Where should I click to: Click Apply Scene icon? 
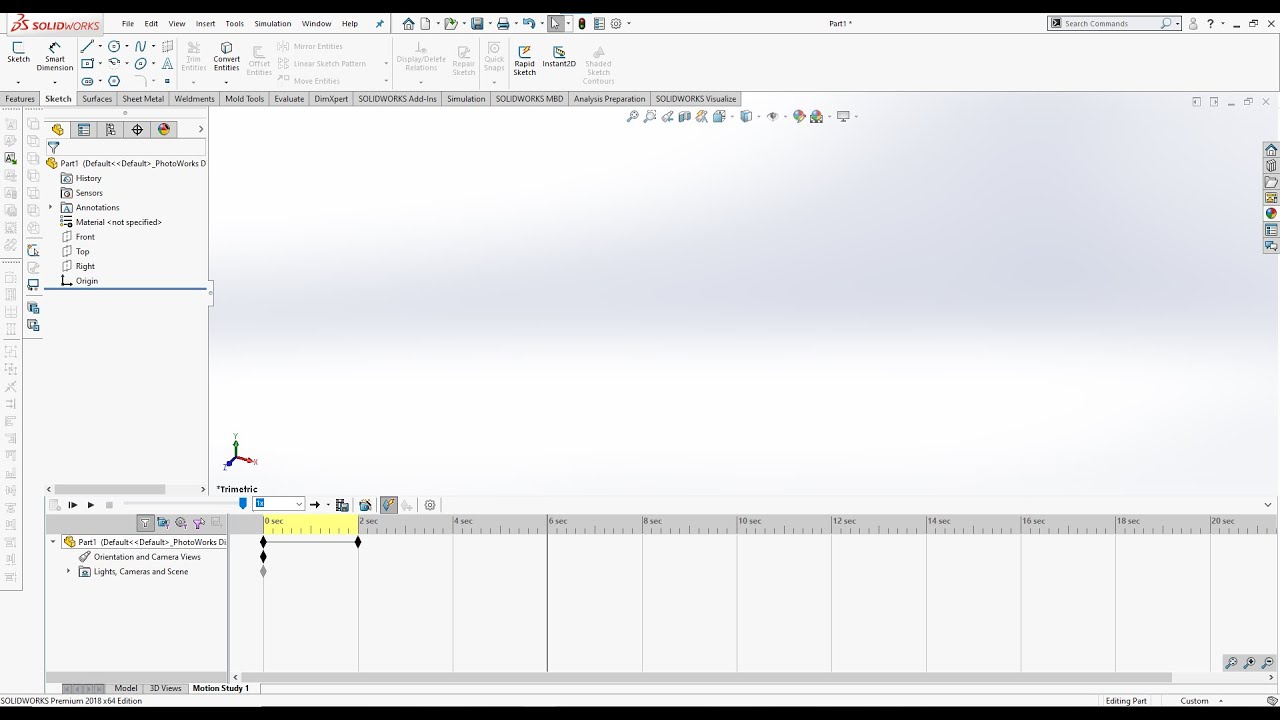(x=816, y=117)
